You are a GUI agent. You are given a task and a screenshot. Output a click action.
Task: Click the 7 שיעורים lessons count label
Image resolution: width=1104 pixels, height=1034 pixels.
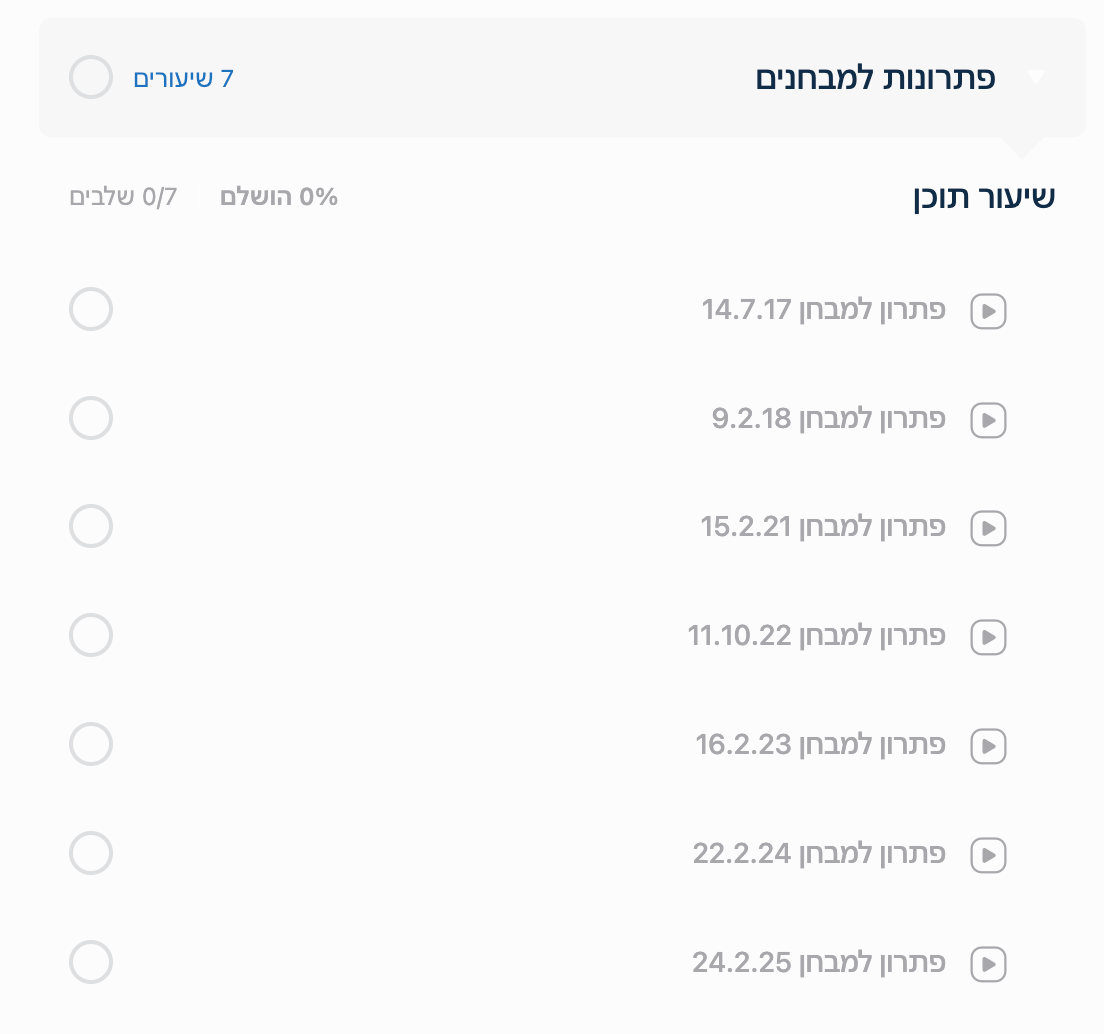(183, 78)
